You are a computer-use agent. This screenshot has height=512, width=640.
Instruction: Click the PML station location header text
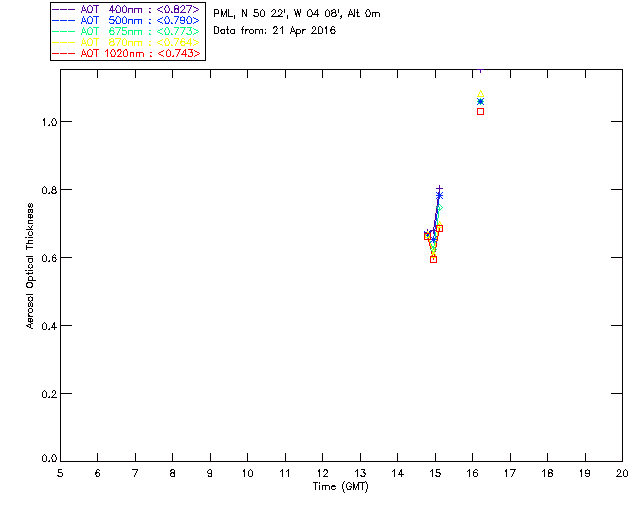pos(297,14)
